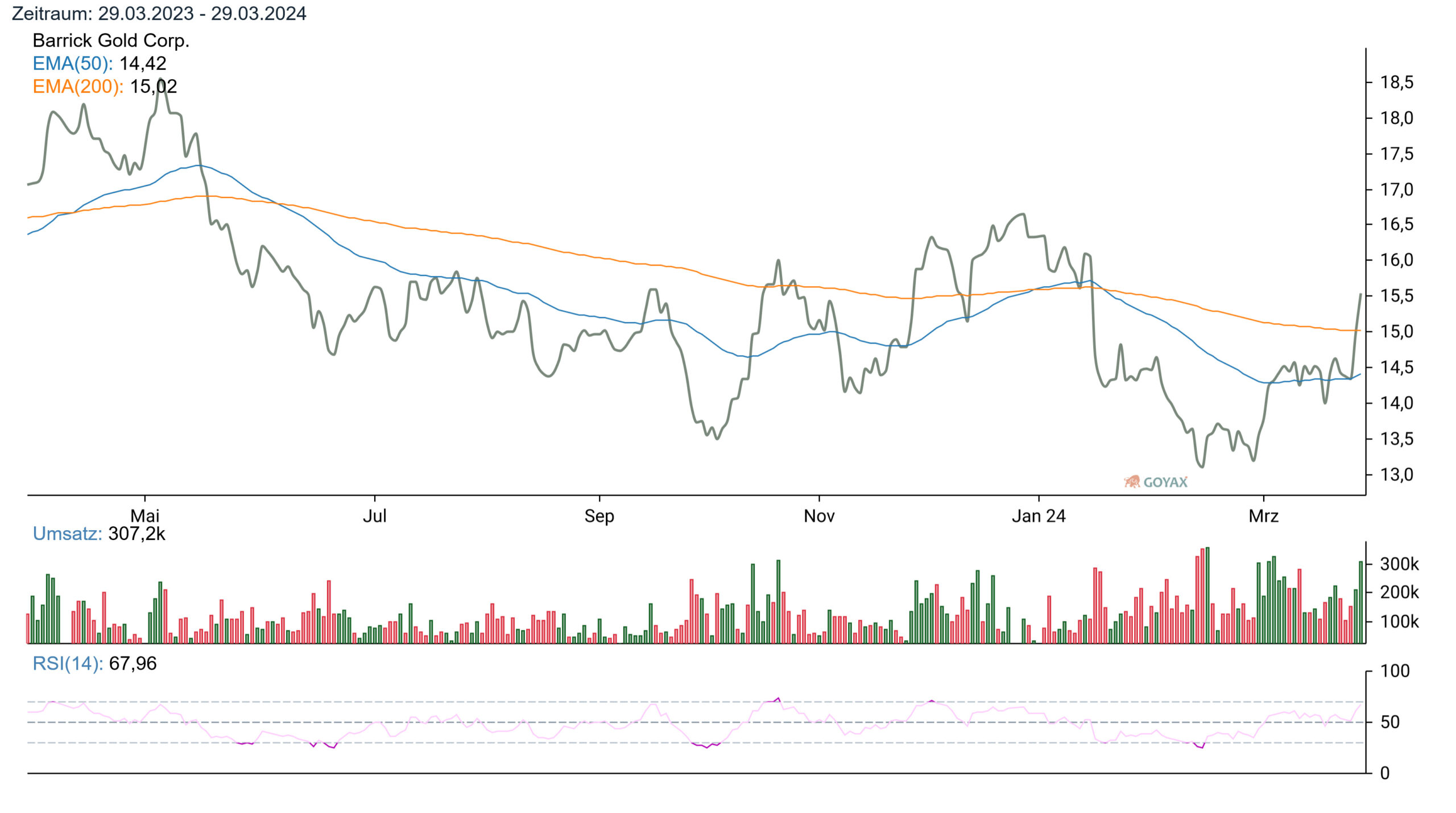Screen dimensions: 1456x813
Task: Click the 14,0 price axis label
Action: coord(1397,403)
